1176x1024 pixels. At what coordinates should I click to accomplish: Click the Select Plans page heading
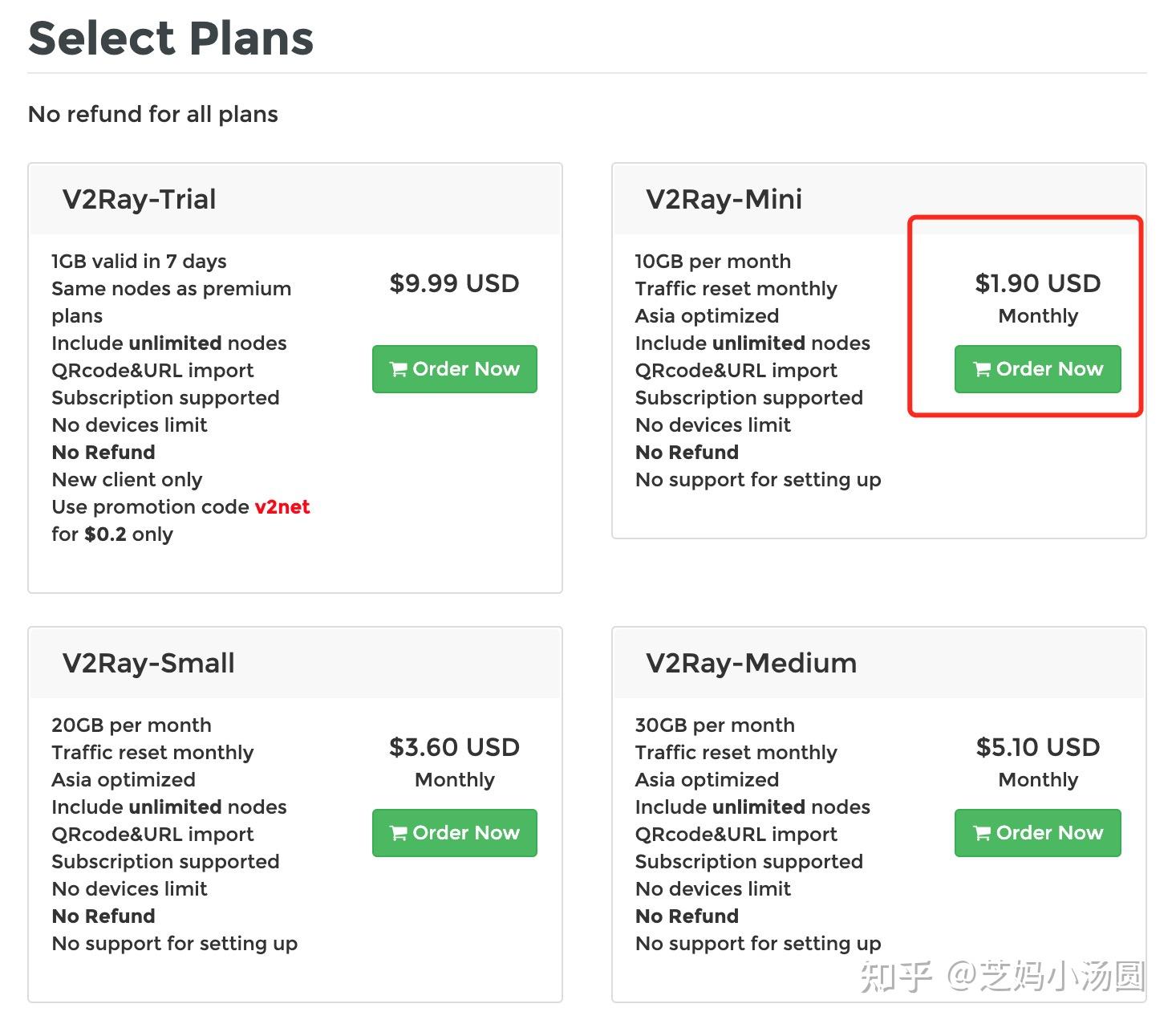pos(171,39)
